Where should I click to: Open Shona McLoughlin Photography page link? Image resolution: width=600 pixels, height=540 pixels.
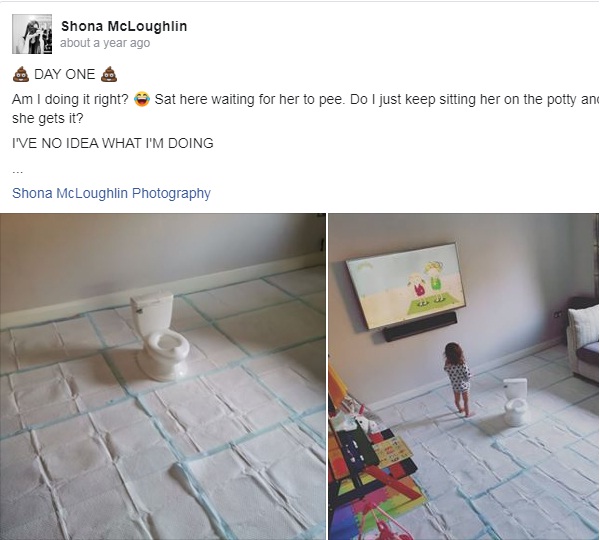pos(111,193)
